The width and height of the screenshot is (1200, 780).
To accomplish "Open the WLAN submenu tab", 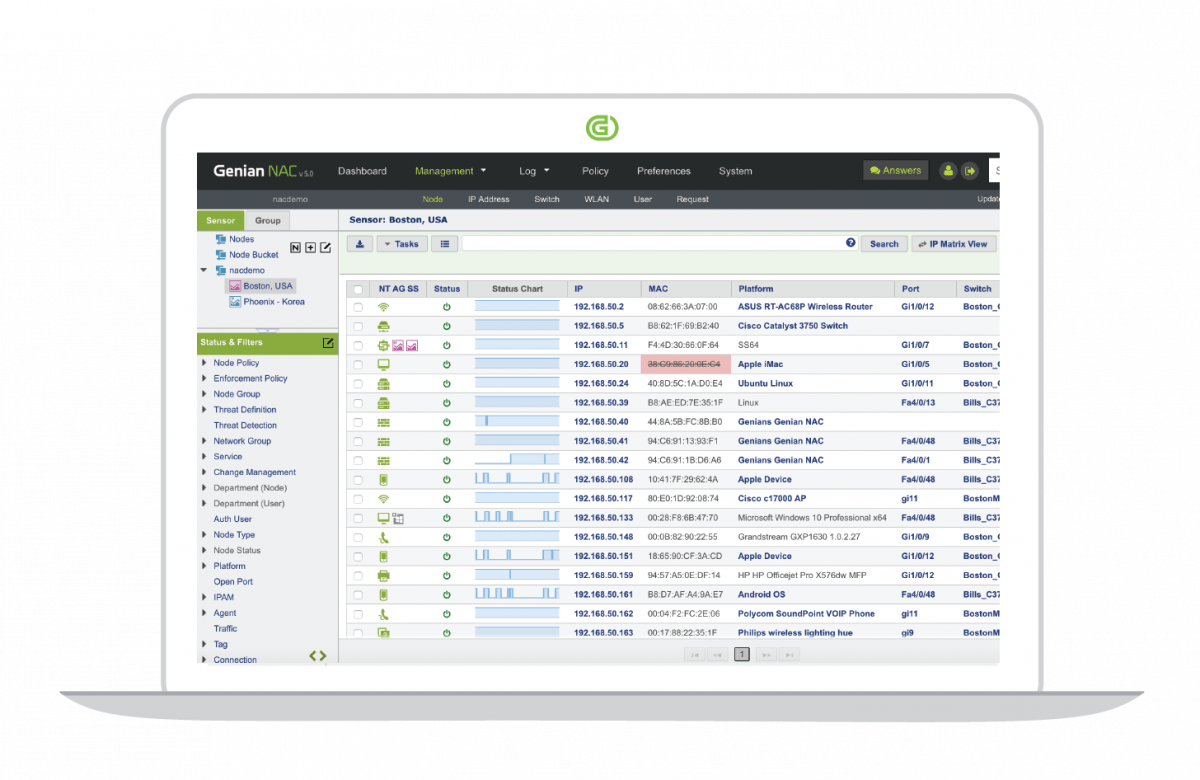I will (596, 199).
